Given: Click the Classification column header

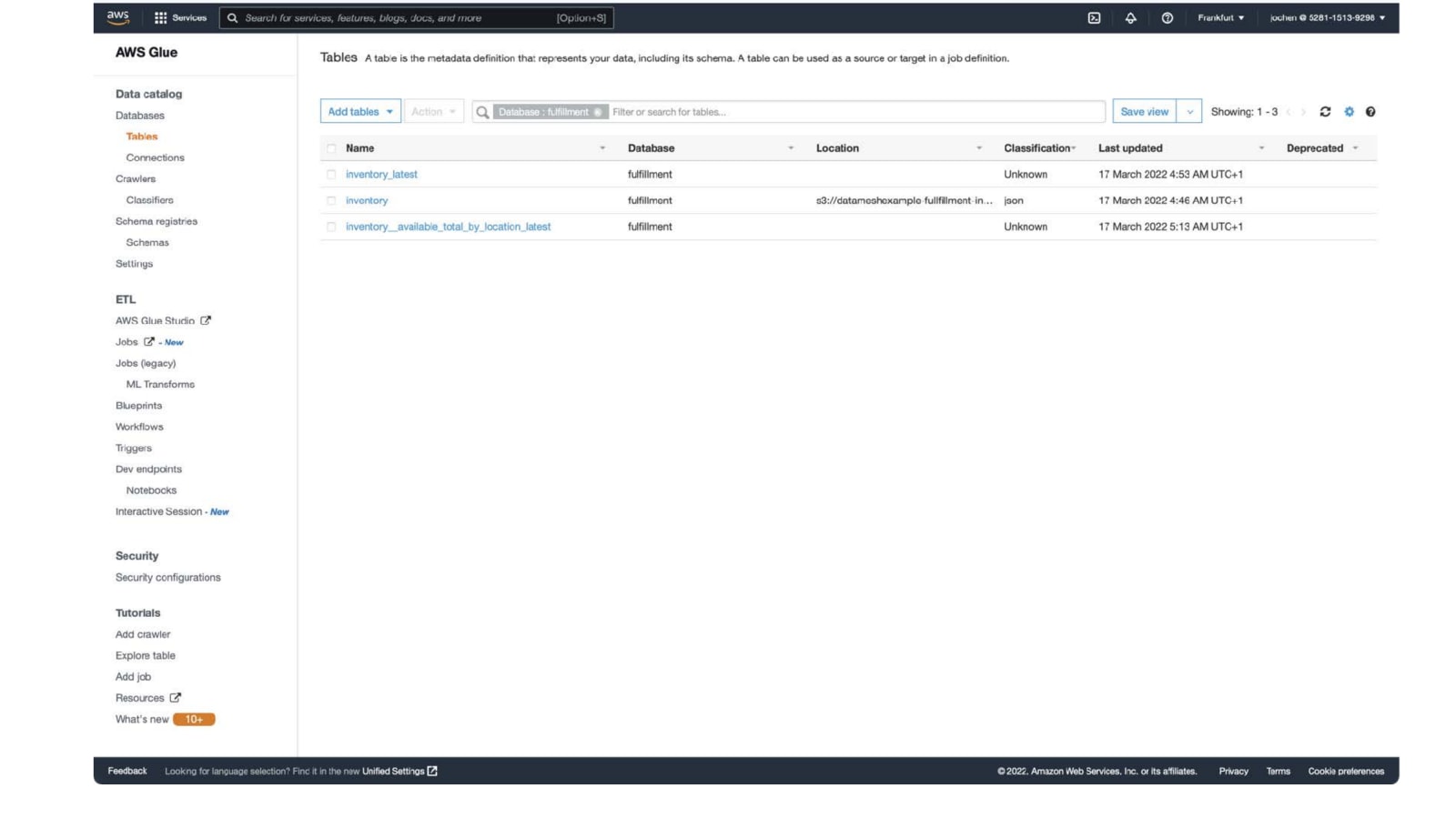Looking at the screenshot, I should tap(1036, 148).
